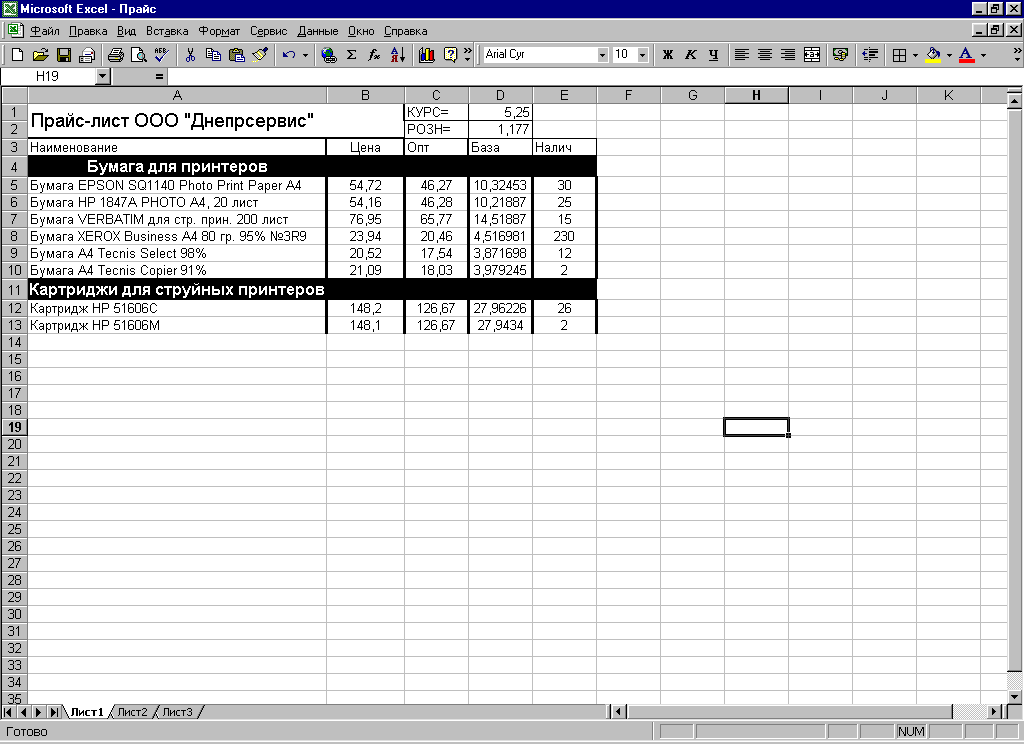The width and height of the screenshot is (1024, 744).
Task: Select cell Картридж HP 51606C
Action: 177,308
